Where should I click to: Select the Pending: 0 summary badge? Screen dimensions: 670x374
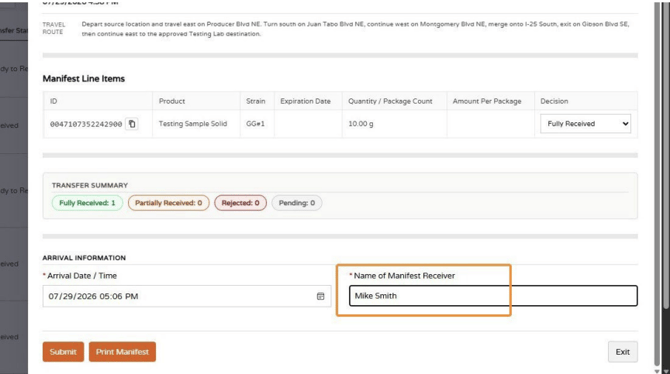[297, 203]
